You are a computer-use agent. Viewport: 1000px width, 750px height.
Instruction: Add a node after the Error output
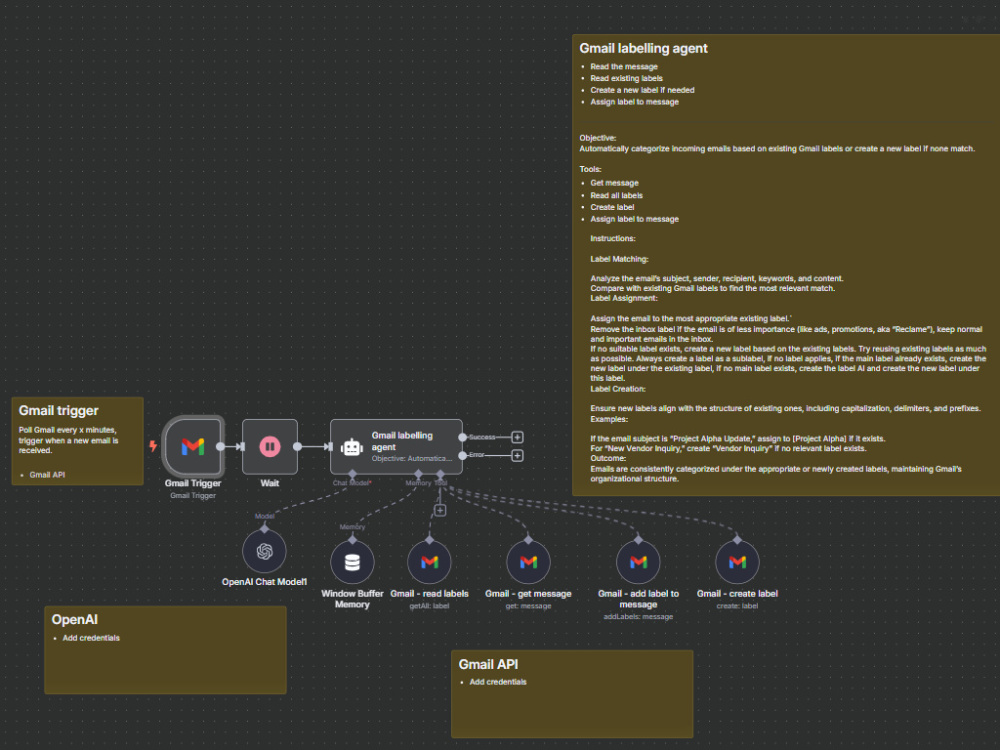(517, 455)
